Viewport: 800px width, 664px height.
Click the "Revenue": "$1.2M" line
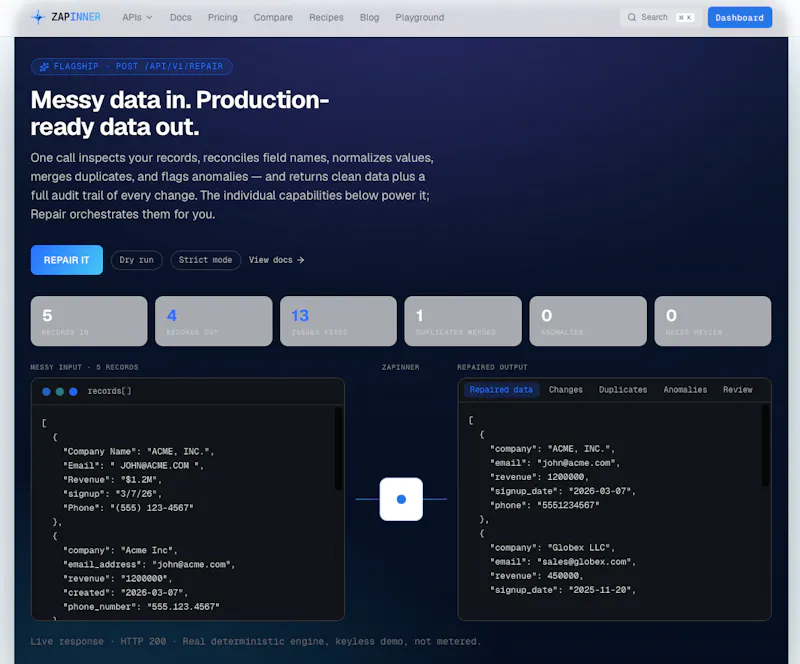coord(112,480)
